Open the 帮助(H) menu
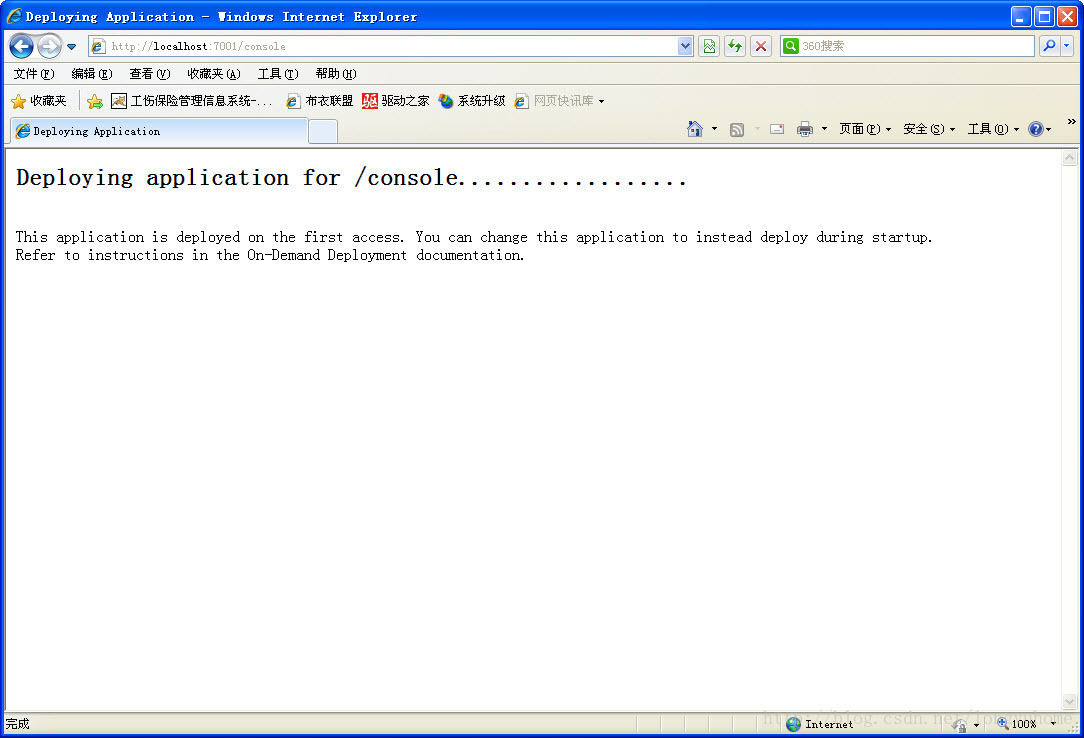This screenshot has width=1084, height=738. coord(336,74)
